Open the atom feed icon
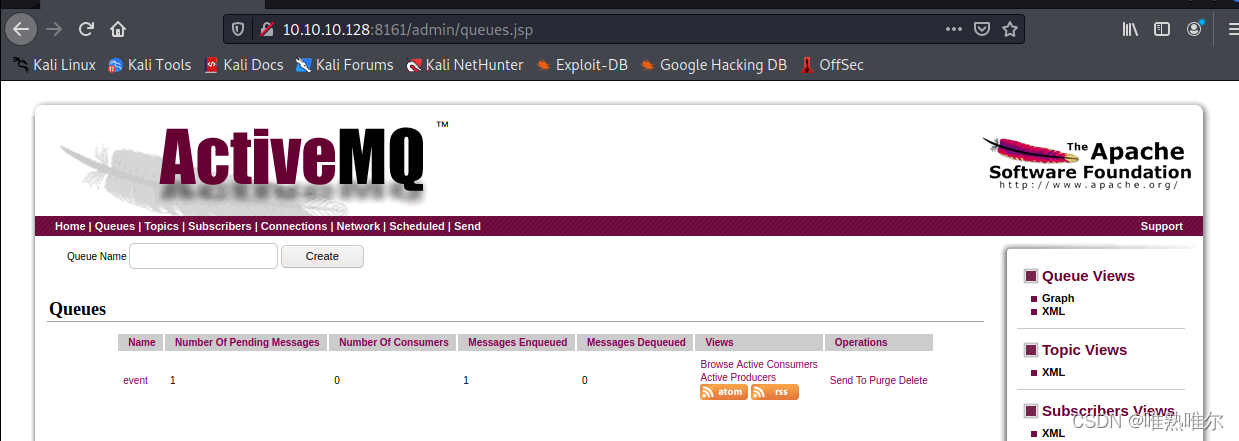Viewport: 1239px width, 441px height. [723, 392]
